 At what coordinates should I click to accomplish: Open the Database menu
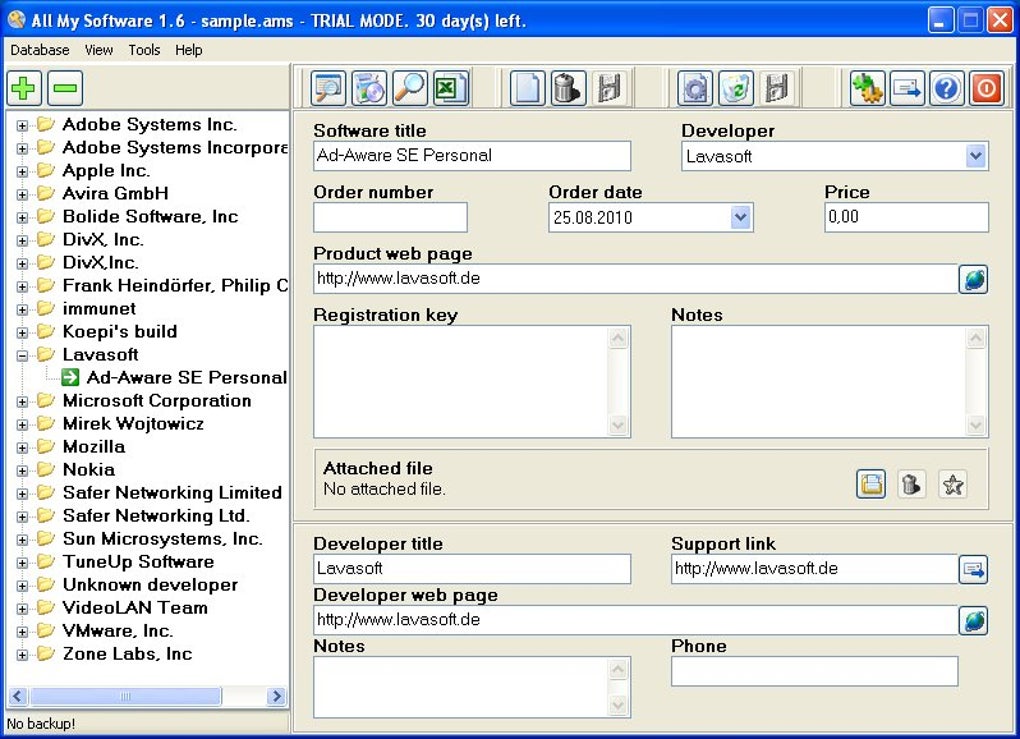coord(40,50)
